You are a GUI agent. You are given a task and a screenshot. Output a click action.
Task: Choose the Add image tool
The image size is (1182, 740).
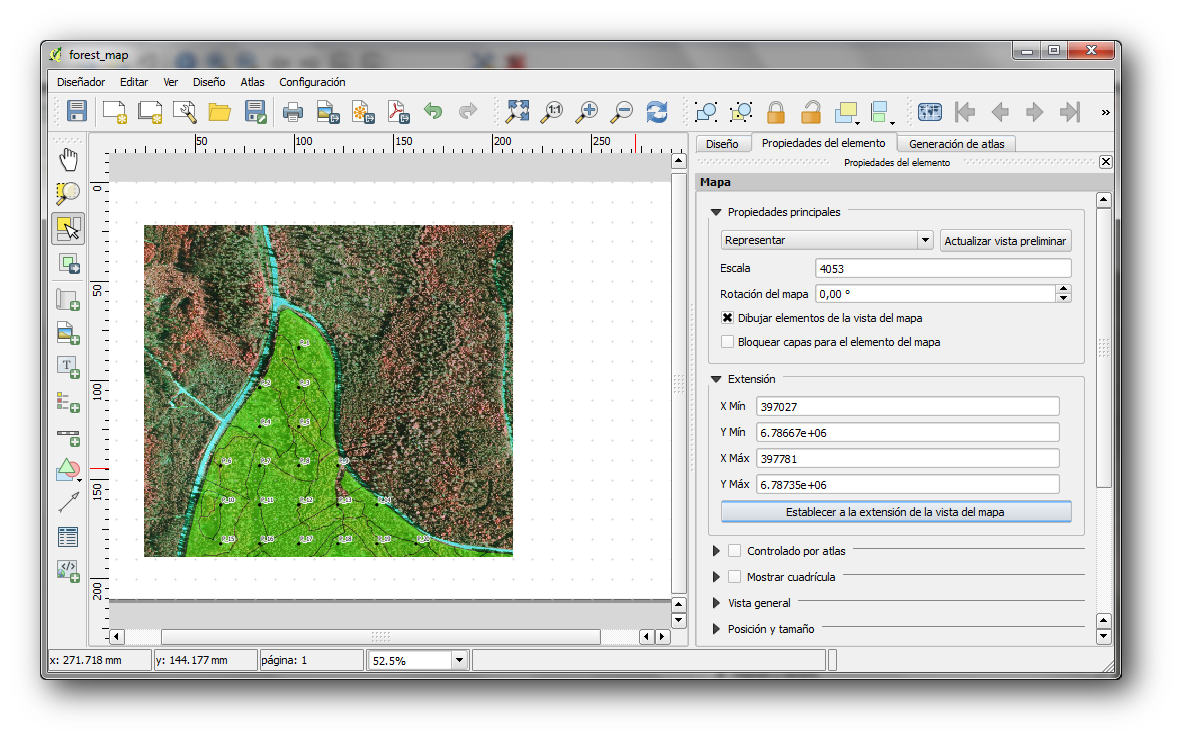click(68, 333)
